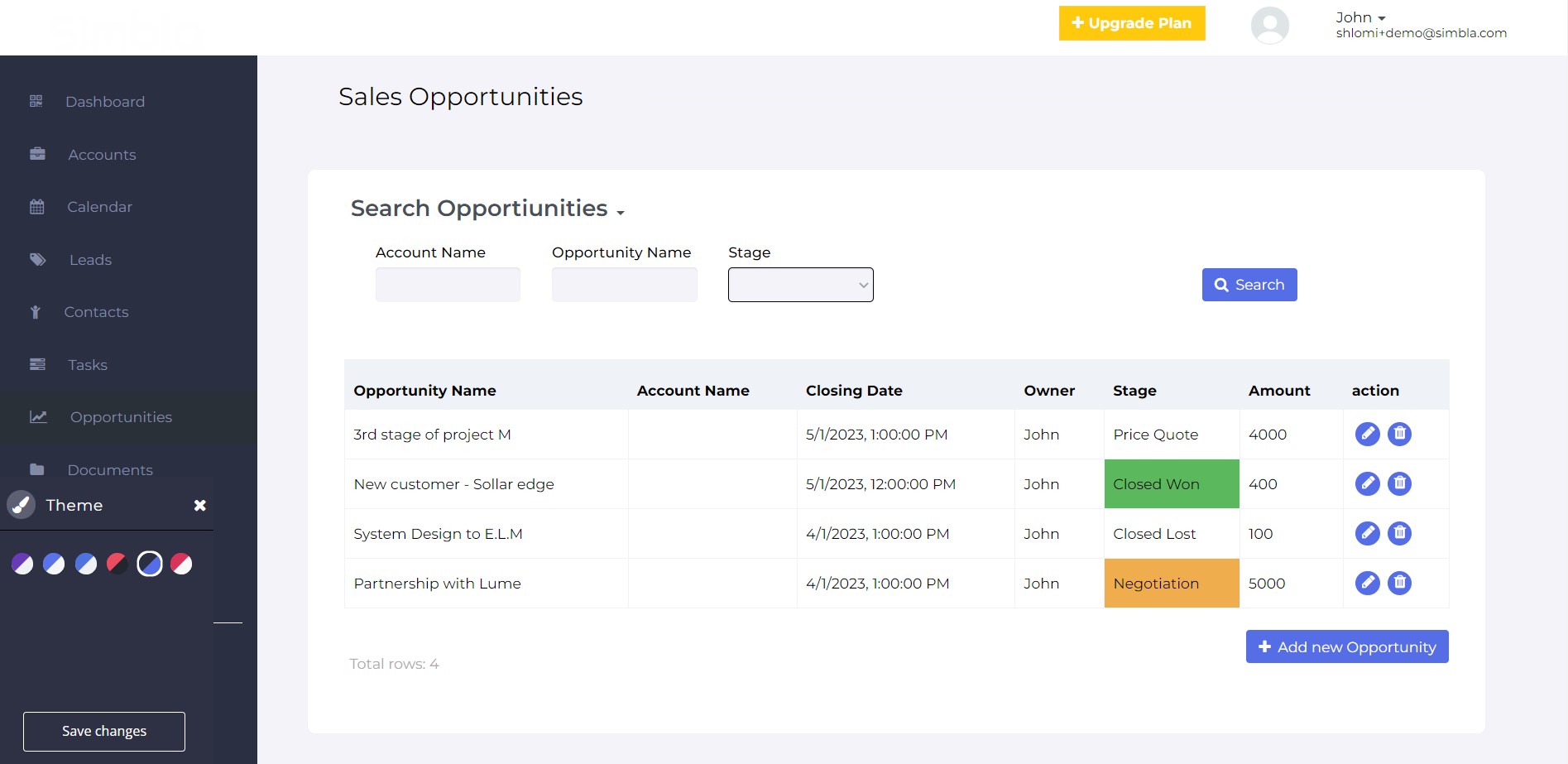1568x764 pixels.
Task: Click Add new Opportunity button
Action: pyautogui.click(x=1347, y=646)
